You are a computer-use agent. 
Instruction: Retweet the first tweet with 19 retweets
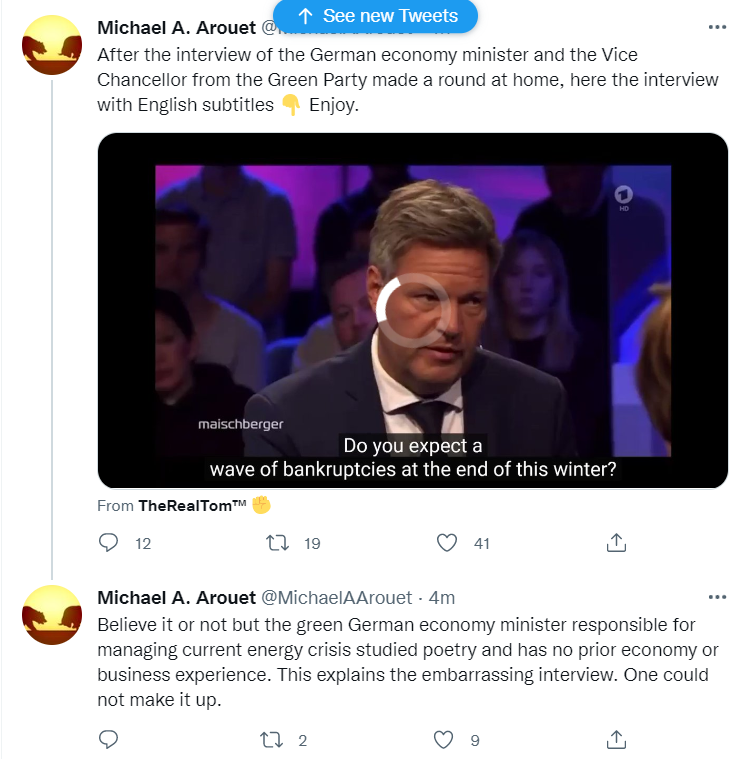pyautogui.click(x=281, y=543)
